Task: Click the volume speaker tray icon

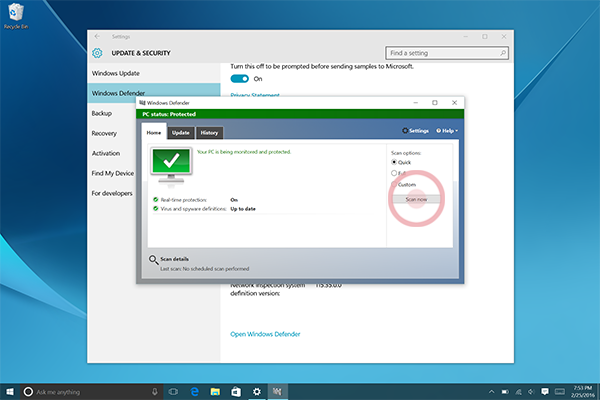Action: tap(531, 392)
